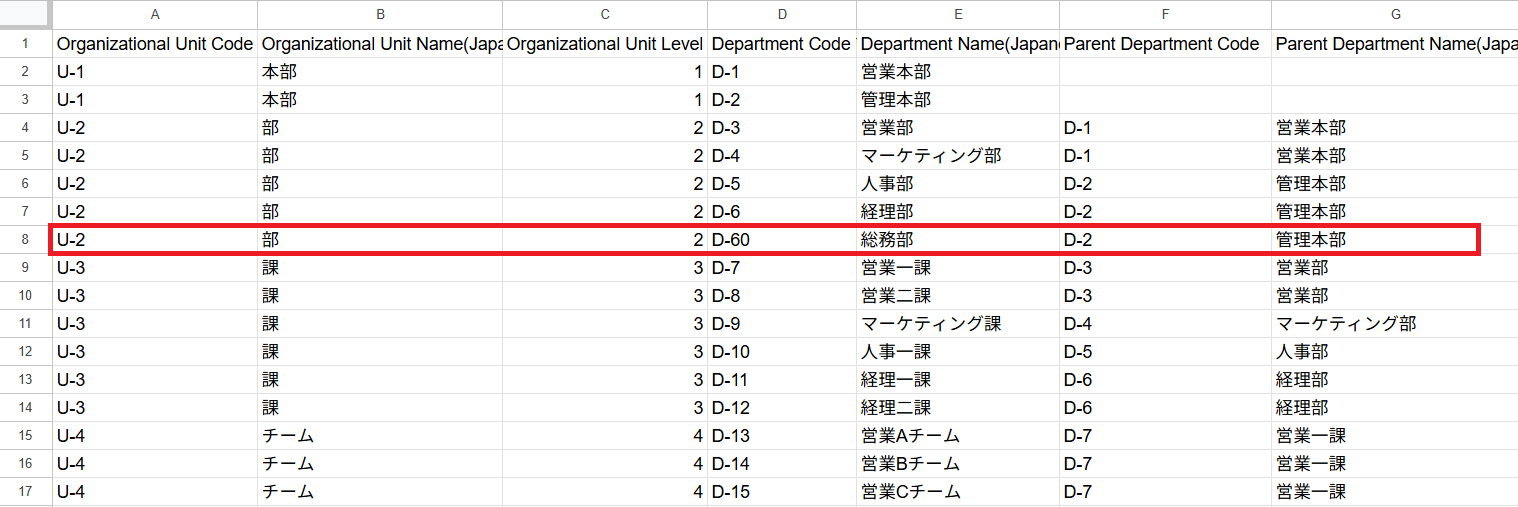This screenshot has width=1518, height=507.
Task: Select the column D header
Action: pos(781,14)
